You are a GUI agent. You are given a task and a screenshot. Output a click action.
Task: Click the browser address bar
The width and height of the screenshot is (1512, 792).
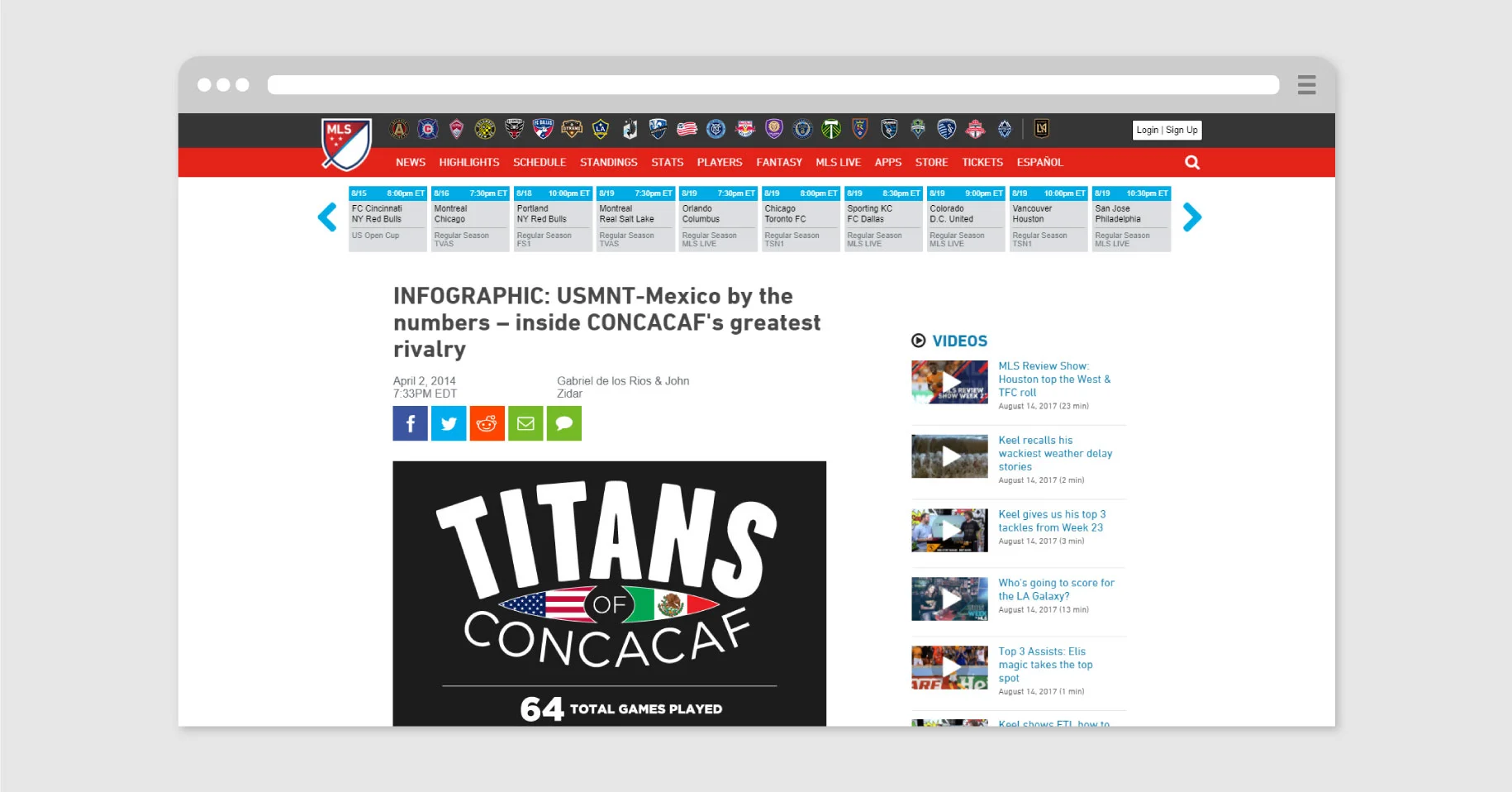pos(773,84)
